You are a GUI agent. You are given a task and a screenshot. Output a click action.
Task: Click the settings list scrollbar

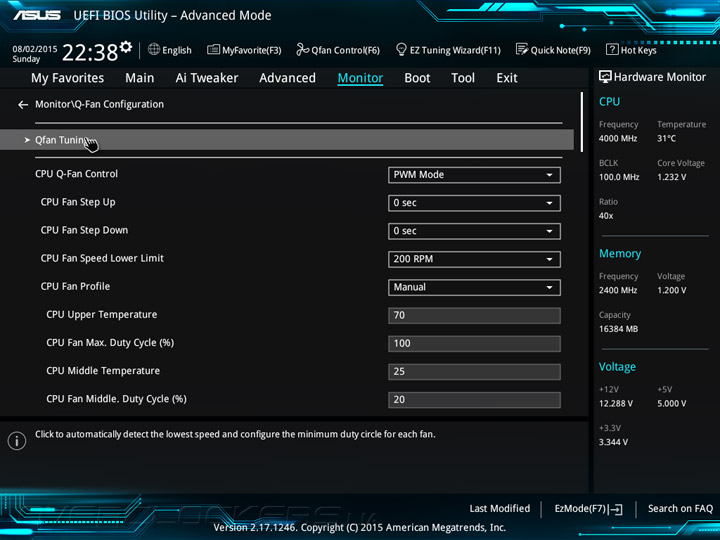click(582, 122)
